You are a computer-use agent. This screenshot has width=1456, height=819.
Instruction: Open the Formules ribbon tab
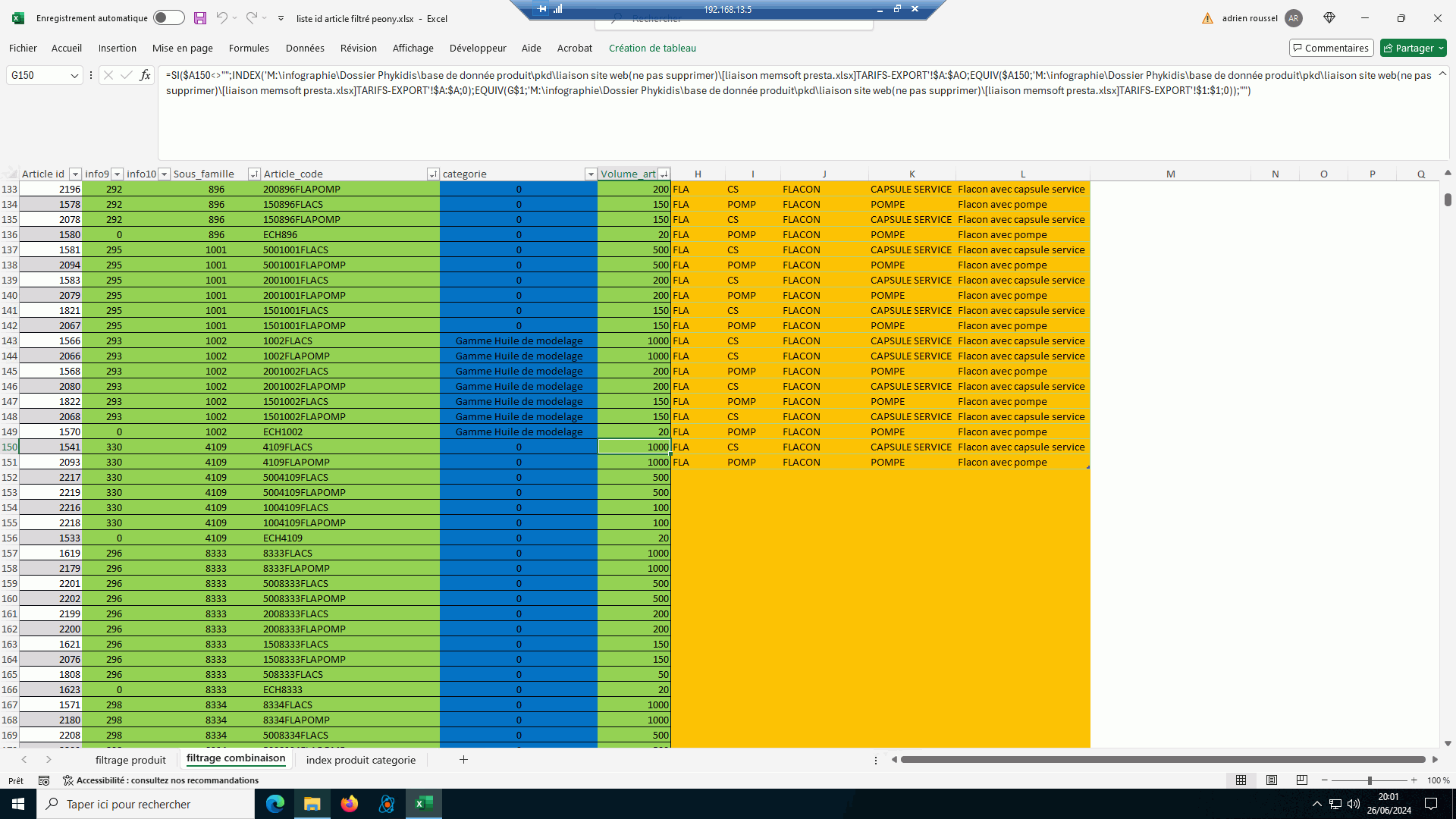(249, 48)
